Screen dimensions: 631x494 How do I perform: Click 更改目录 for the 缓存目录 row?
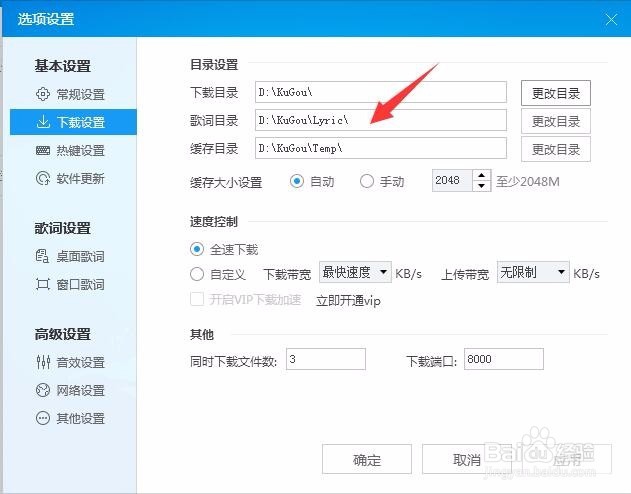[x=556, y=149]
